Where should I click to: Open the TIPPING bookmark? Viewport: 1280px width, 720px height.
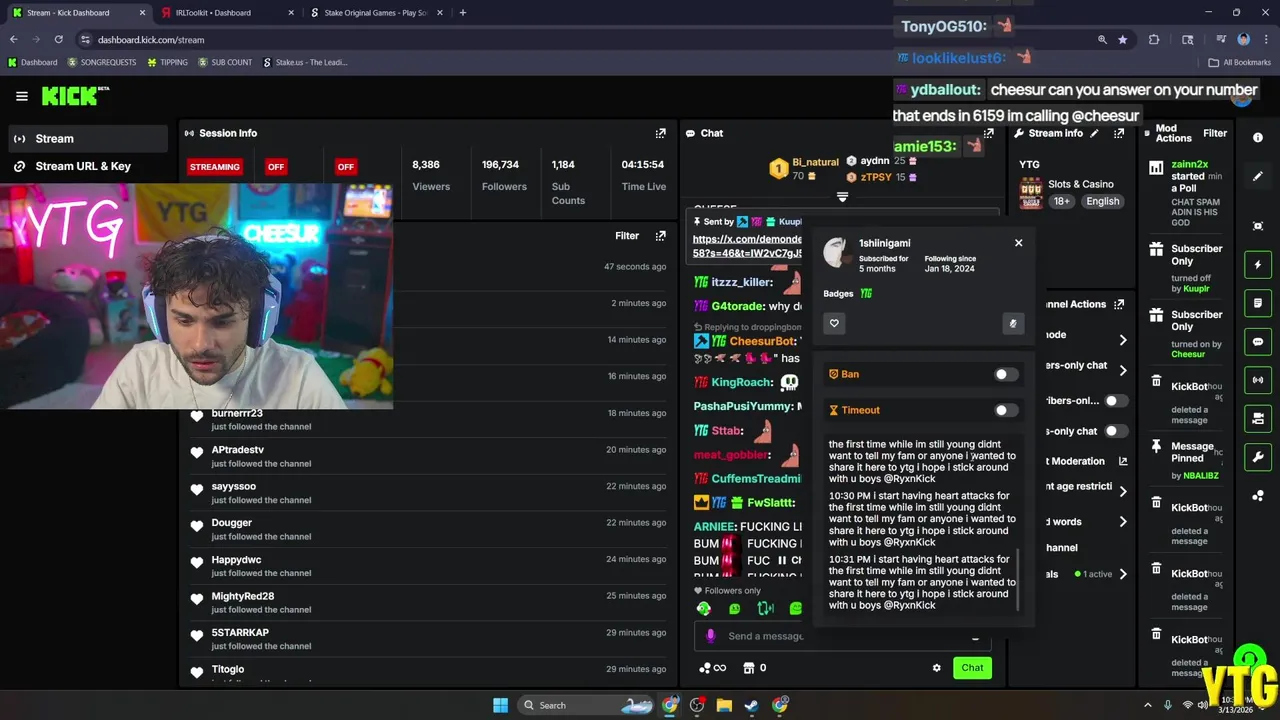click(167, 62)
